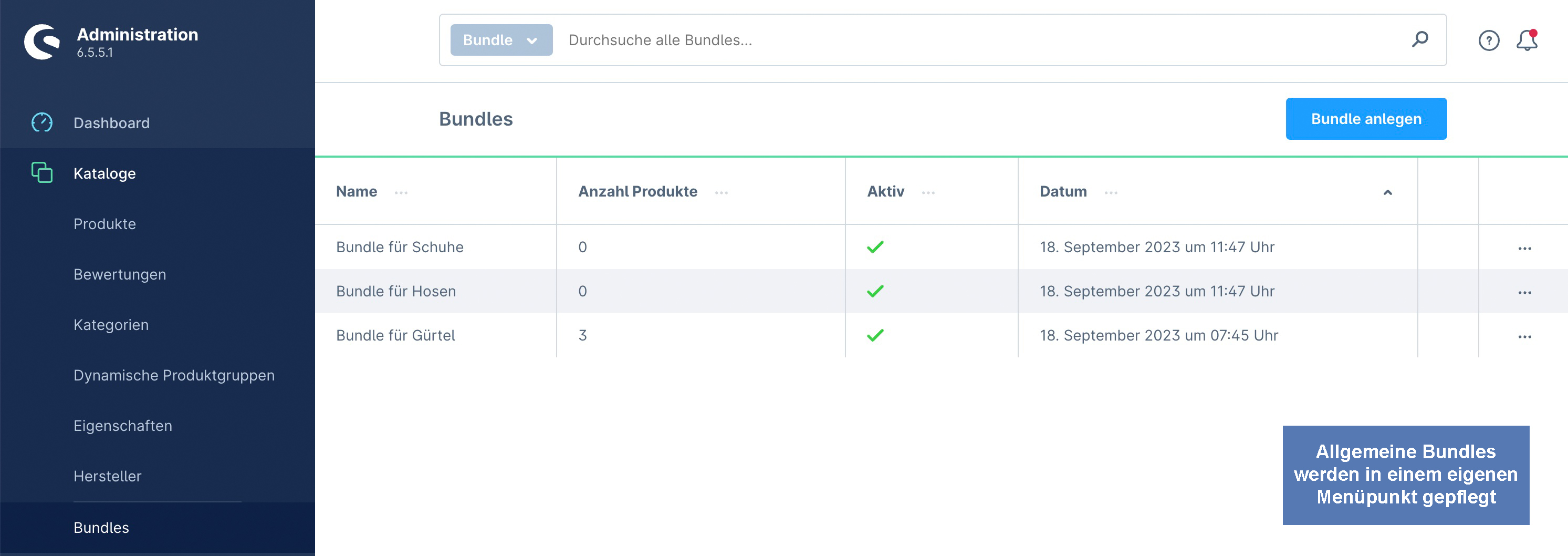Open the notifications bell icon
Image resolution: width=1568 pixels, height=556 pixels.
(1526, 40)
